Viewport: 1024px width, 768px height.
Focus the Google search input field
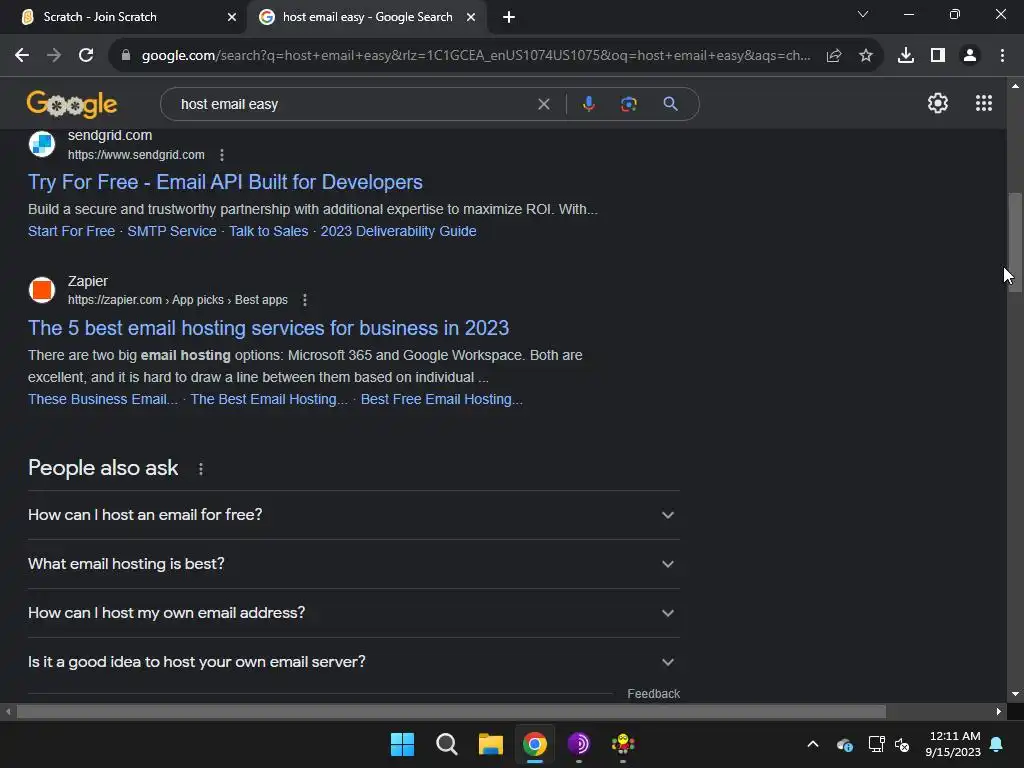tap(353, 104)
